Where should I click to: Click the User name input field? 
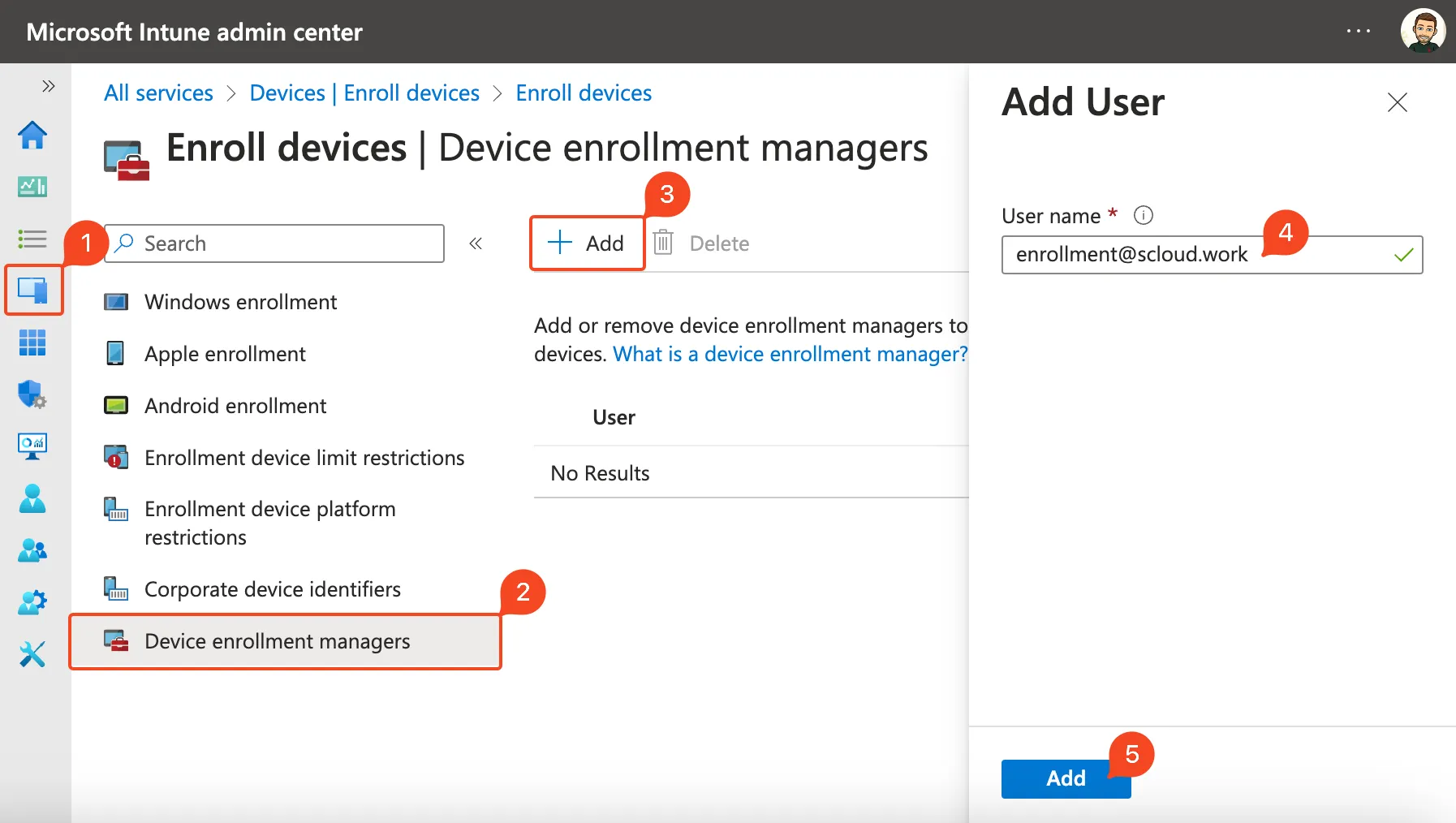(x=1212, y=255)
